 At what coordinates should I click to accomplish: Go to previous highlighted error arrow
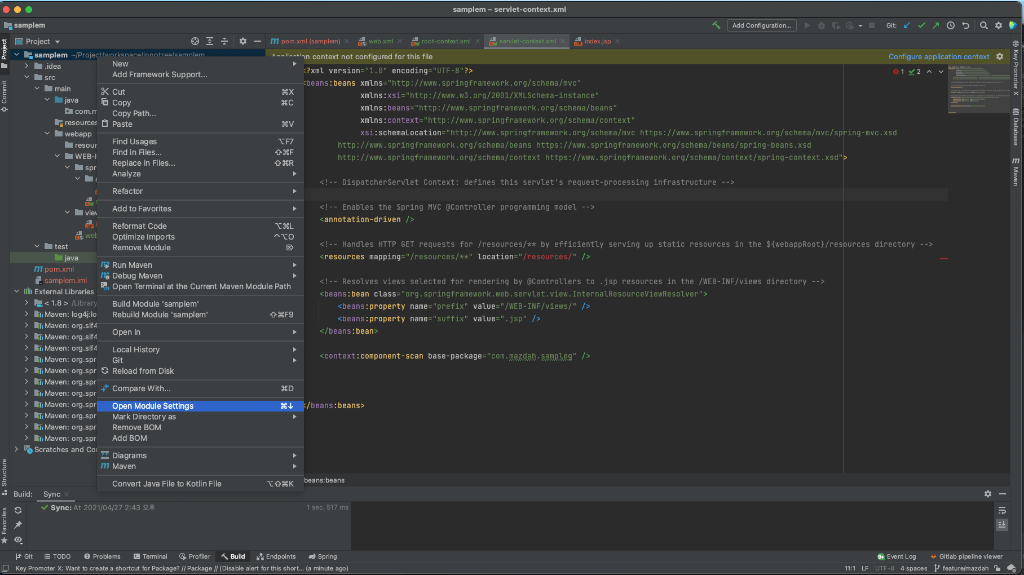coord(929,72)
